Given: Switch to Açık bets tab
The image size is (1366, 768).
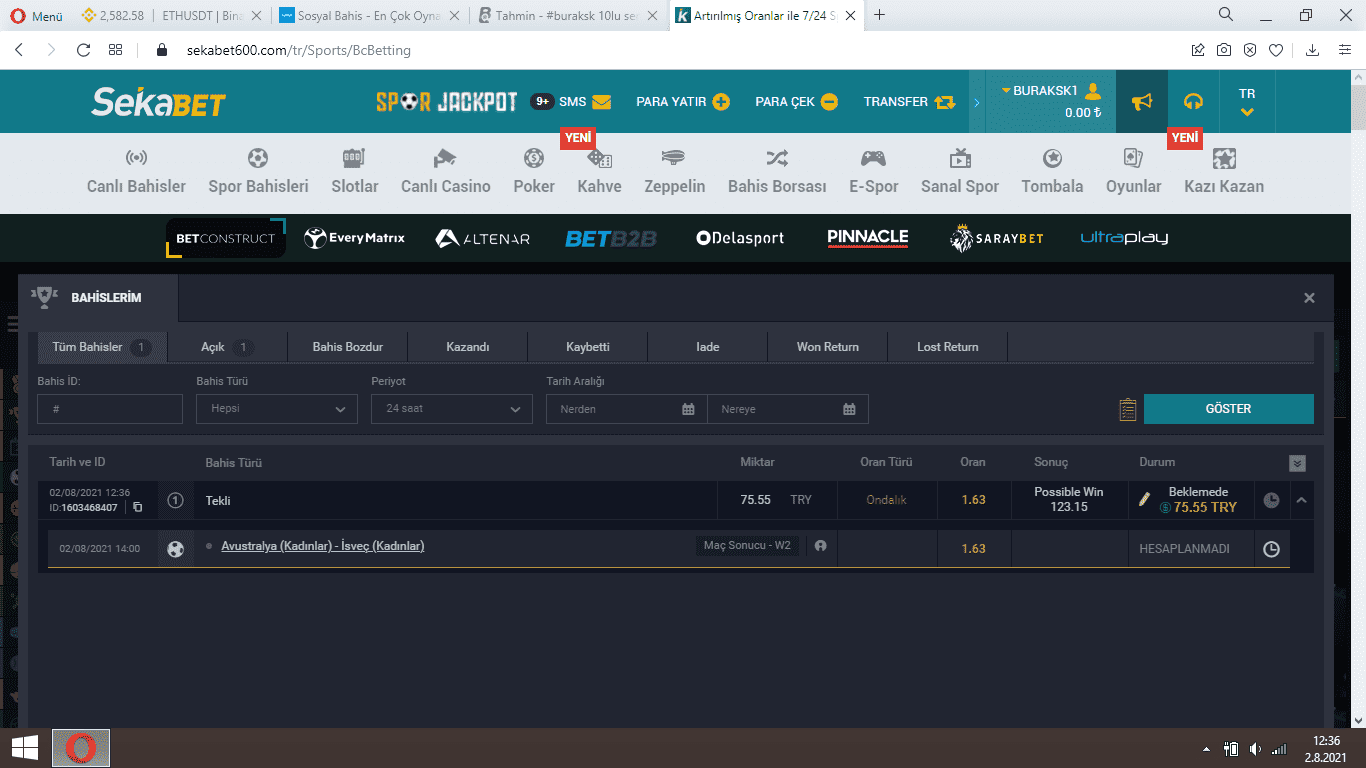Looking at the screenshot, I should (227, 347).
